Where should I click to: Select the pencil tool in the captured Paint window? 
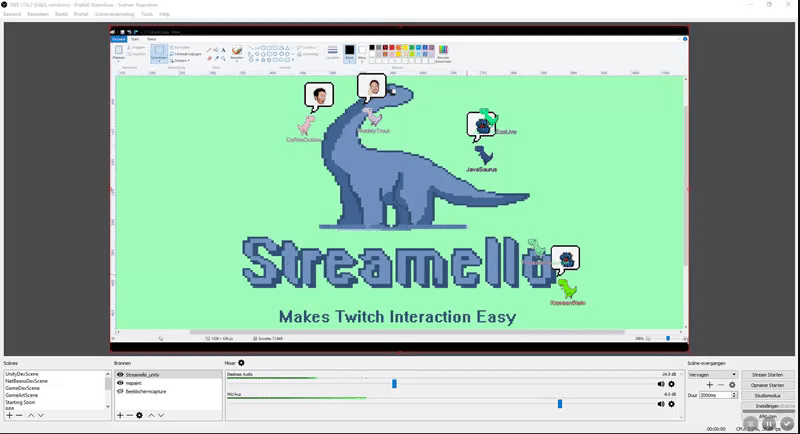point(209,50)
